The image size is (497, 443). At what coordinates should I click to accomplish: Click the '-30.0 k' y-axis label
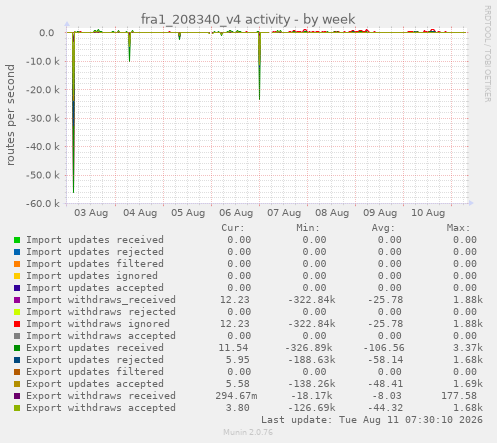(43, 118)
